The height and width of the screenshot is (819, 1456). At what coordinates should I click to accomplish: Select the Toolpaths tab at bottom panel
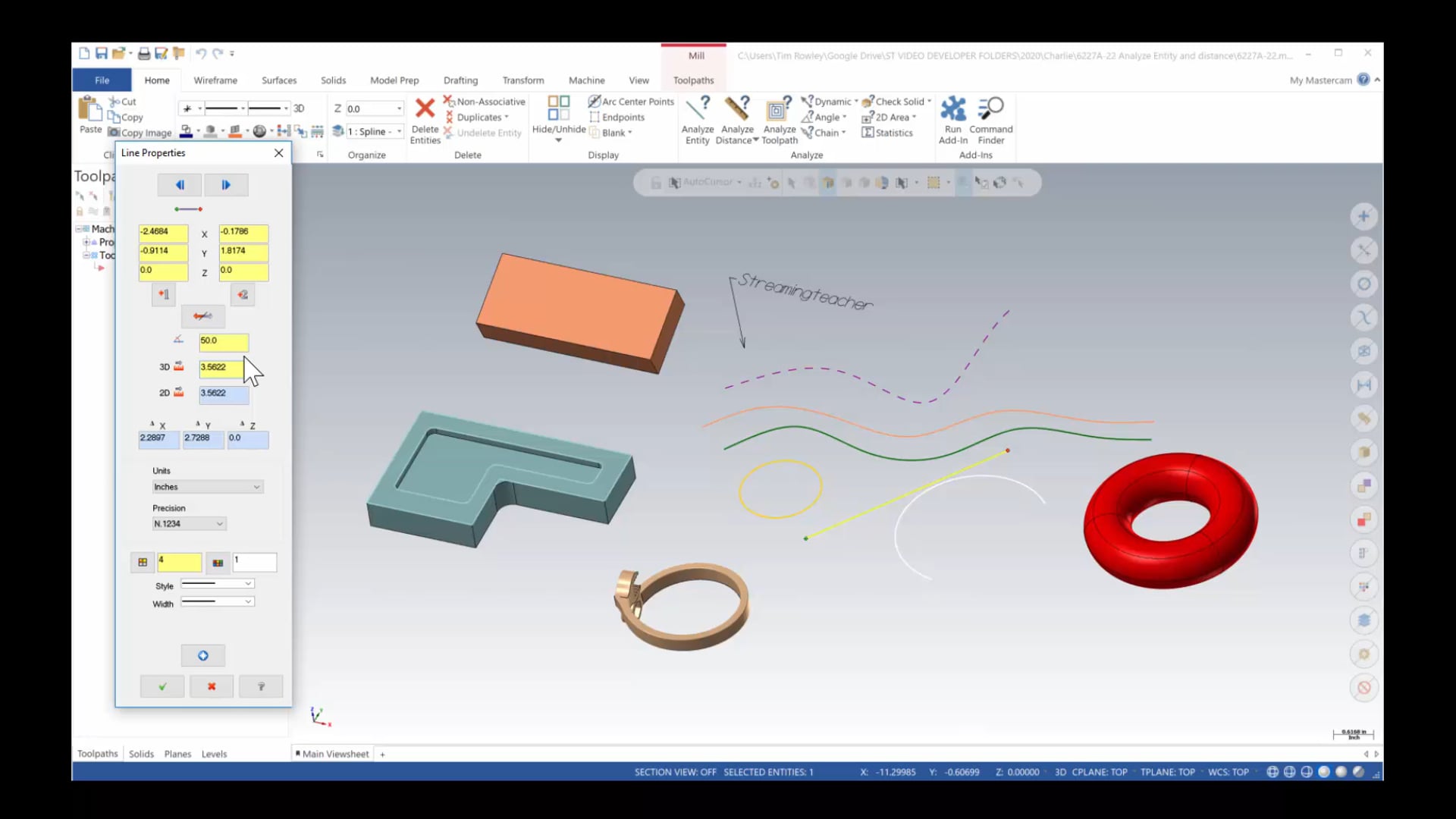pos(97,753)
